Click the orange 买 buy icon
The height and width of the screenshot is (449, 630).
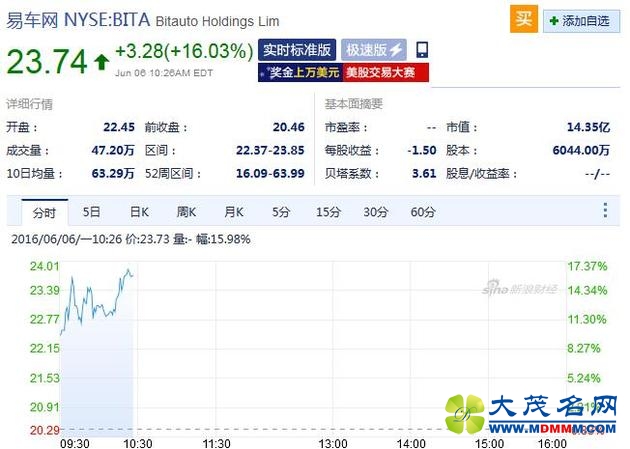(x=523, y=20)
